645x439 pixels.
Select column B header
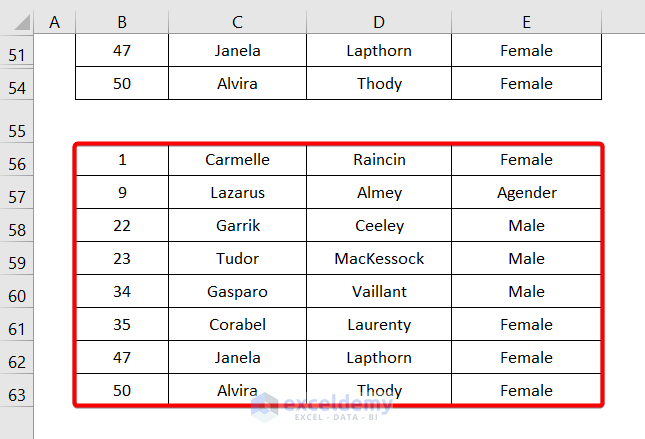coord(121,21)
